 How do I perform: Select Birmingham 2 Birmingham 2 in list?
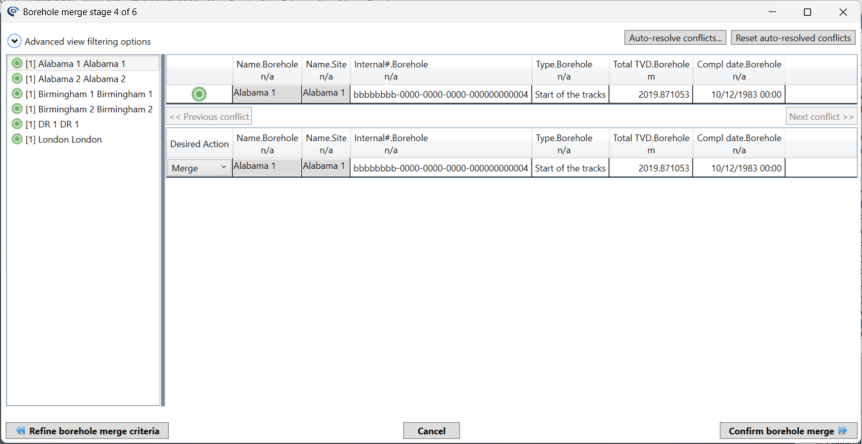tap(88, 109)
